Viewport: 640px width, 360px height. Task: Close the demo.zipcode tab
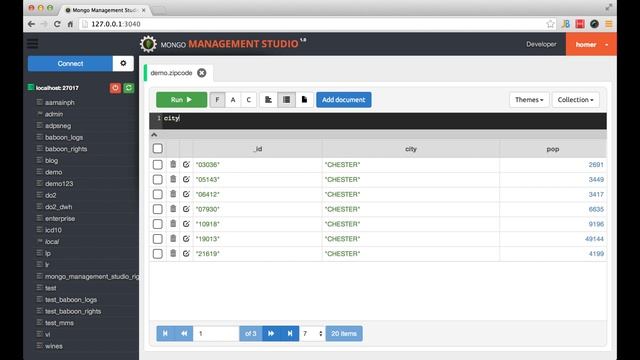(x=202, y=73)
